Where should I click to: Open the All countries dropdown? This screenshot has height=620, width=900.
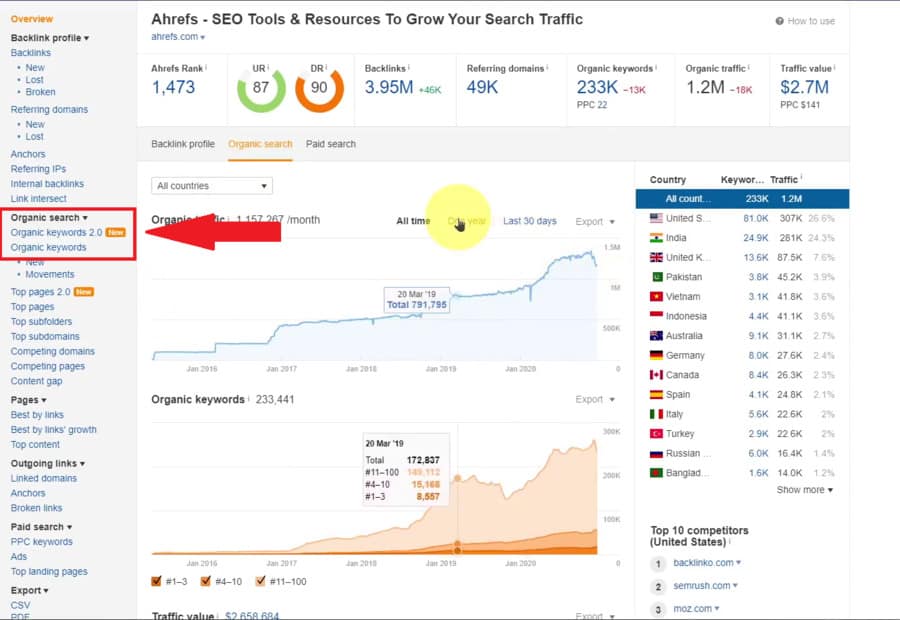coord(212,186)
